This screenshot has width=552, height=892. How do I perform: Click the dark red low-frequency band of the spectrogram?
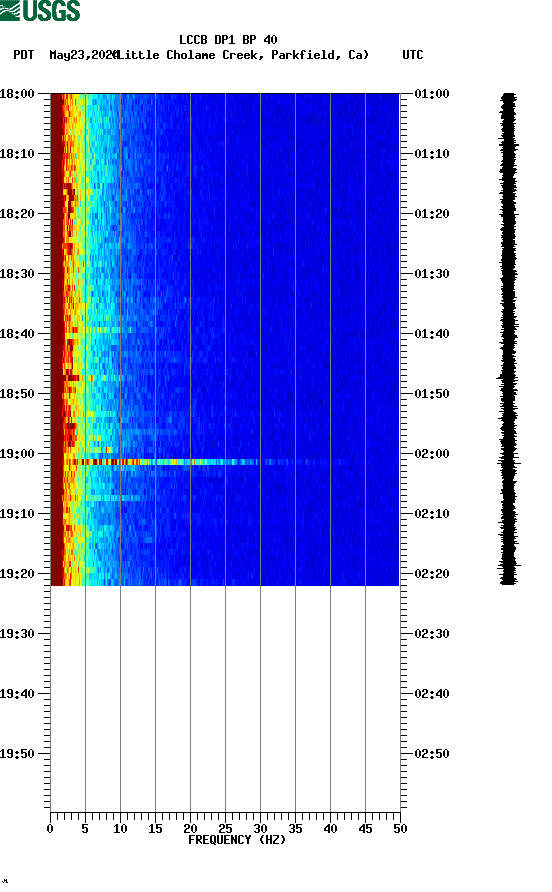pyautogui.click(x=57, y=339)
